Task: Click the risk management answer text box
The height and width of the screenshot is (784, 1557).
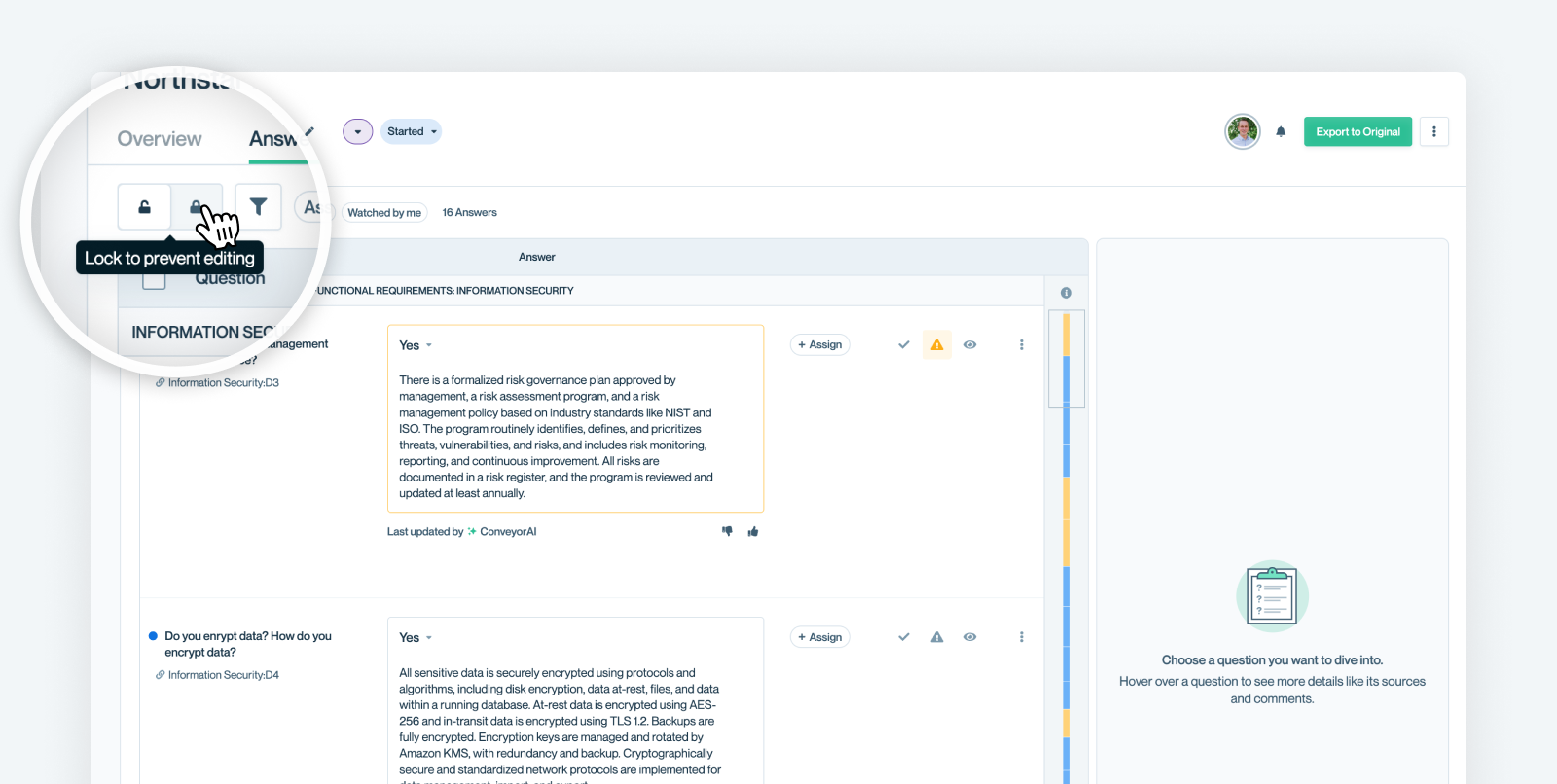Action: (x=575, y=418)
